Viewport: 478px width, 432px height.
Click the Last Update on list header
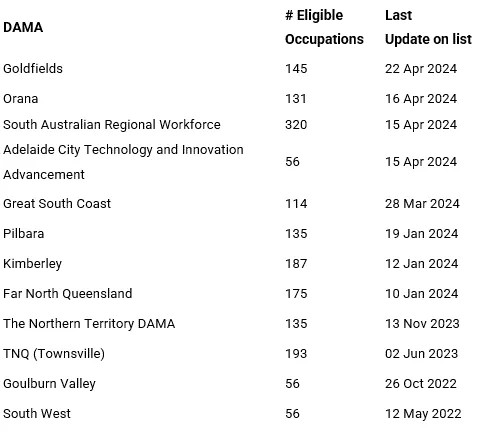(x=428, y=27)
